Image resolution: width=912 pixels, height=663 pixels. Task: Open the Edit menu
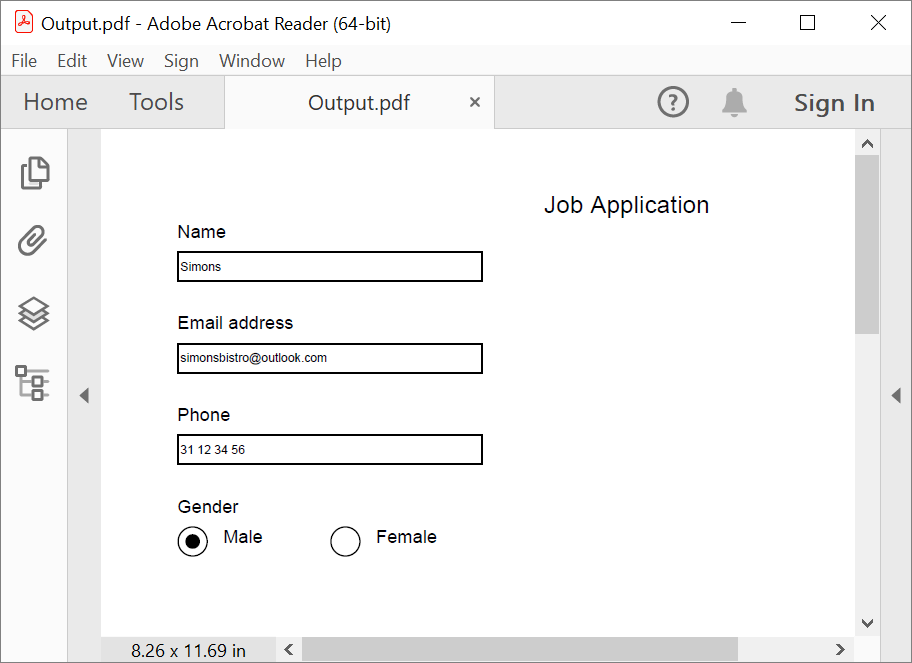click(x=72, y=60)
